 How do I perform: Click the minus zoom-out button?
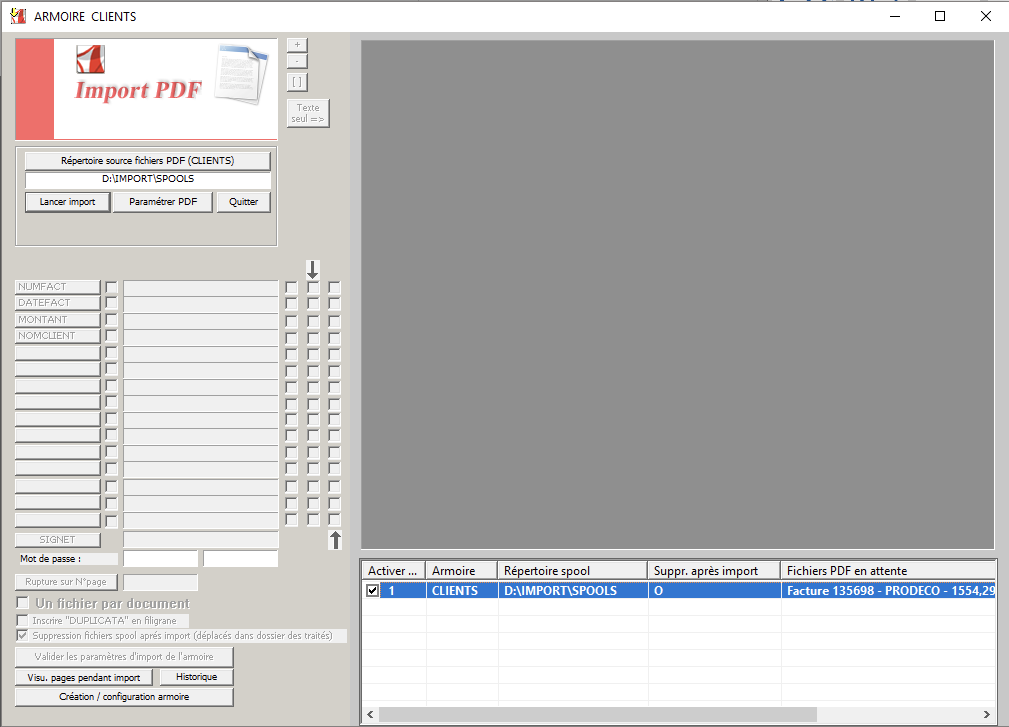(297, 62)
